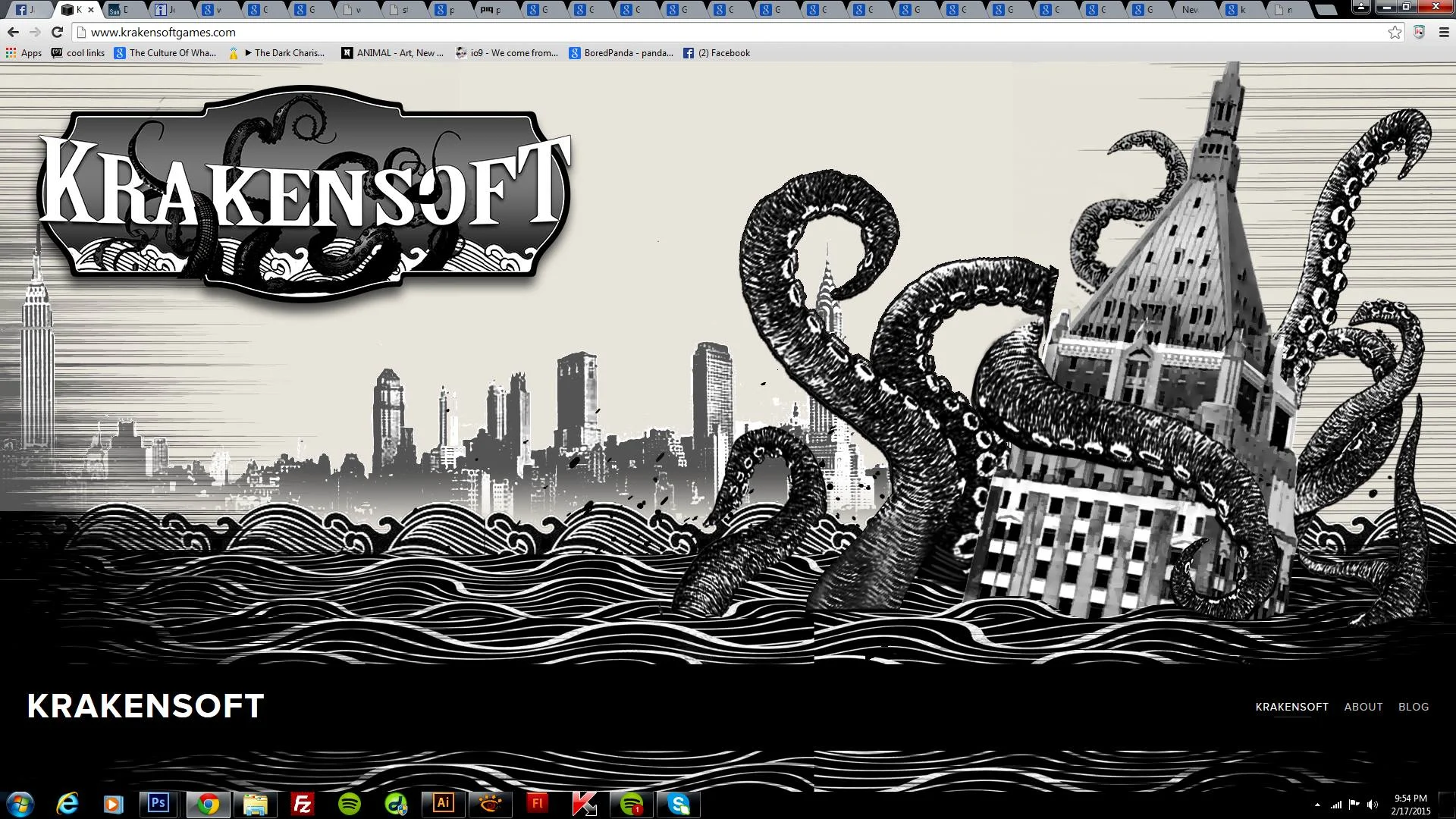Open Dreamweaver icon in taskbar
Viewport: 1456px width, 819px height.
click(396, 804)
